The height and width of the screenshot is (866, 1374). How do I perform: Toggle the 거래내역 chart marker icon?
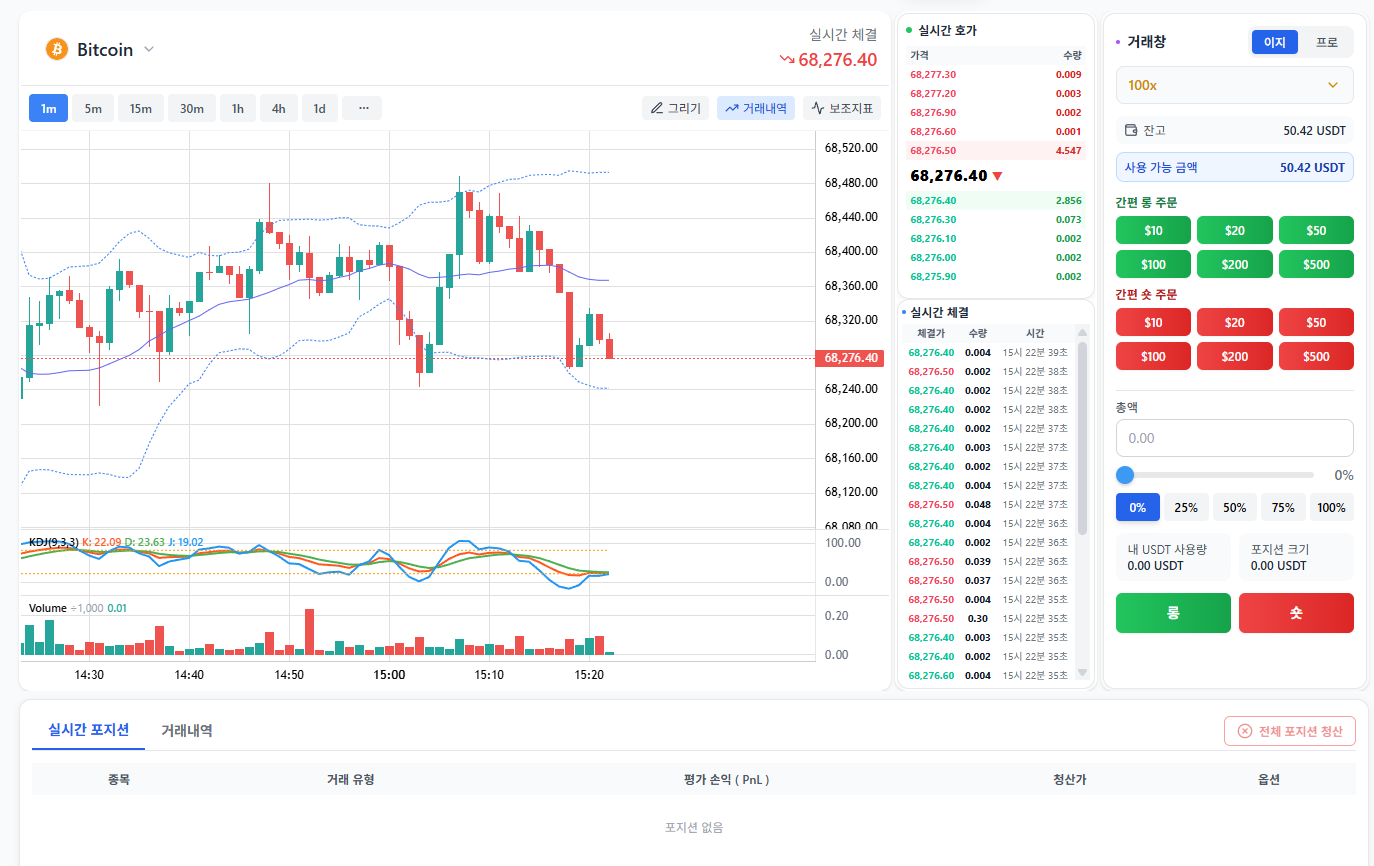pos(732,108)
